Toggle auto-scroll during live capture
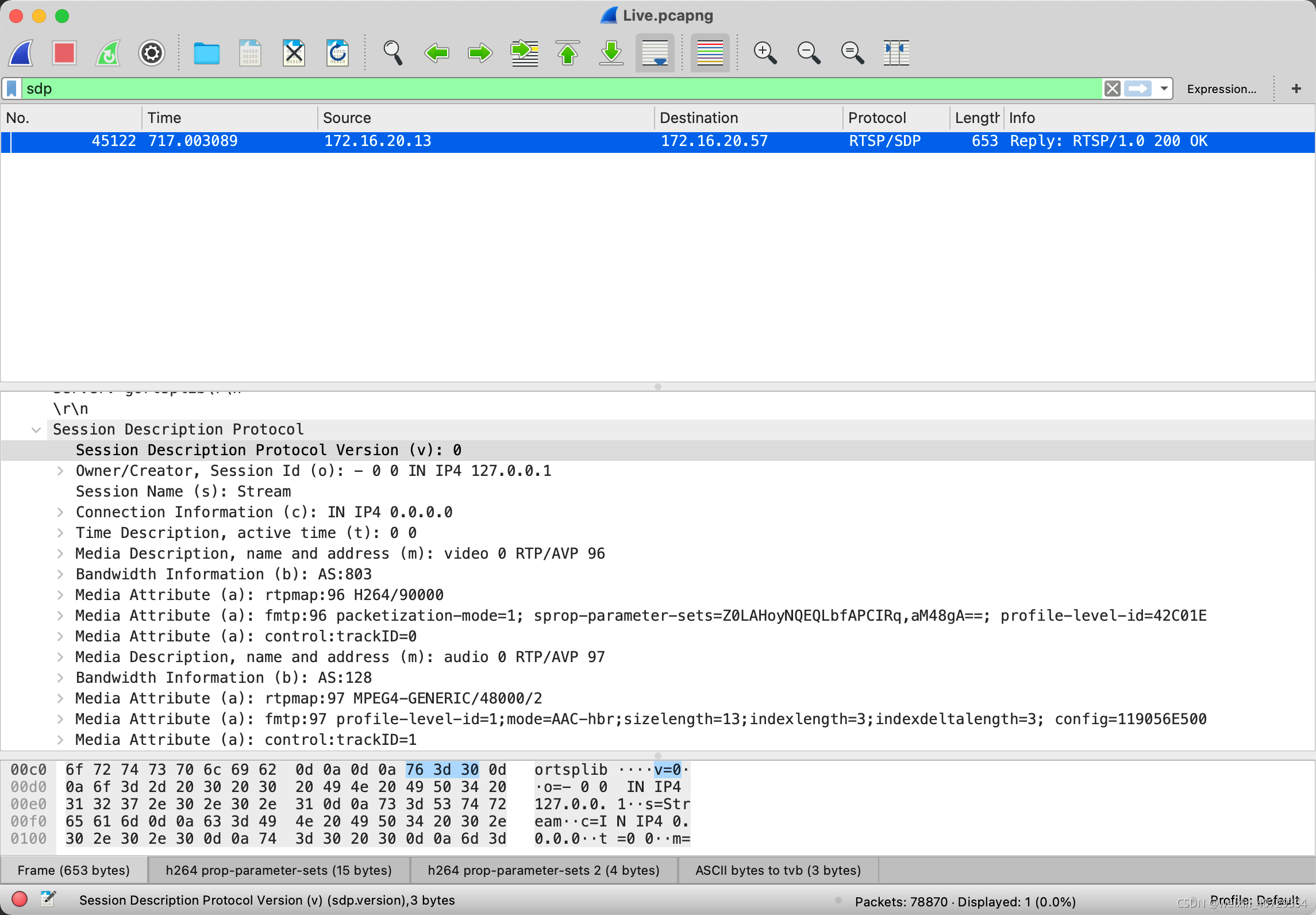 point(655,53)
